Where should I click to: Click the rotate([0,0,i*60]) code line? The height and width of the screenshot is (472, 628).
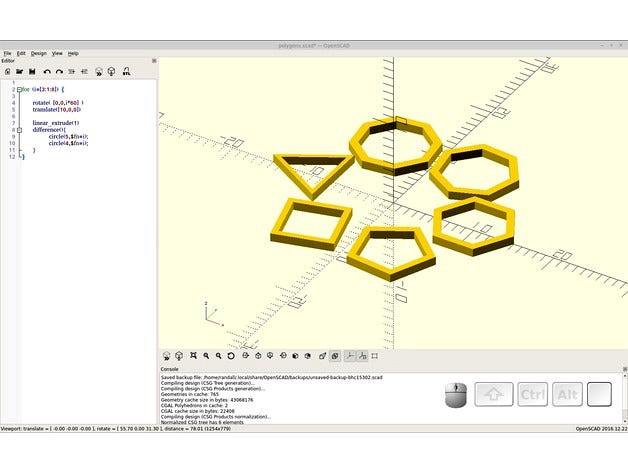pos(58,103)
